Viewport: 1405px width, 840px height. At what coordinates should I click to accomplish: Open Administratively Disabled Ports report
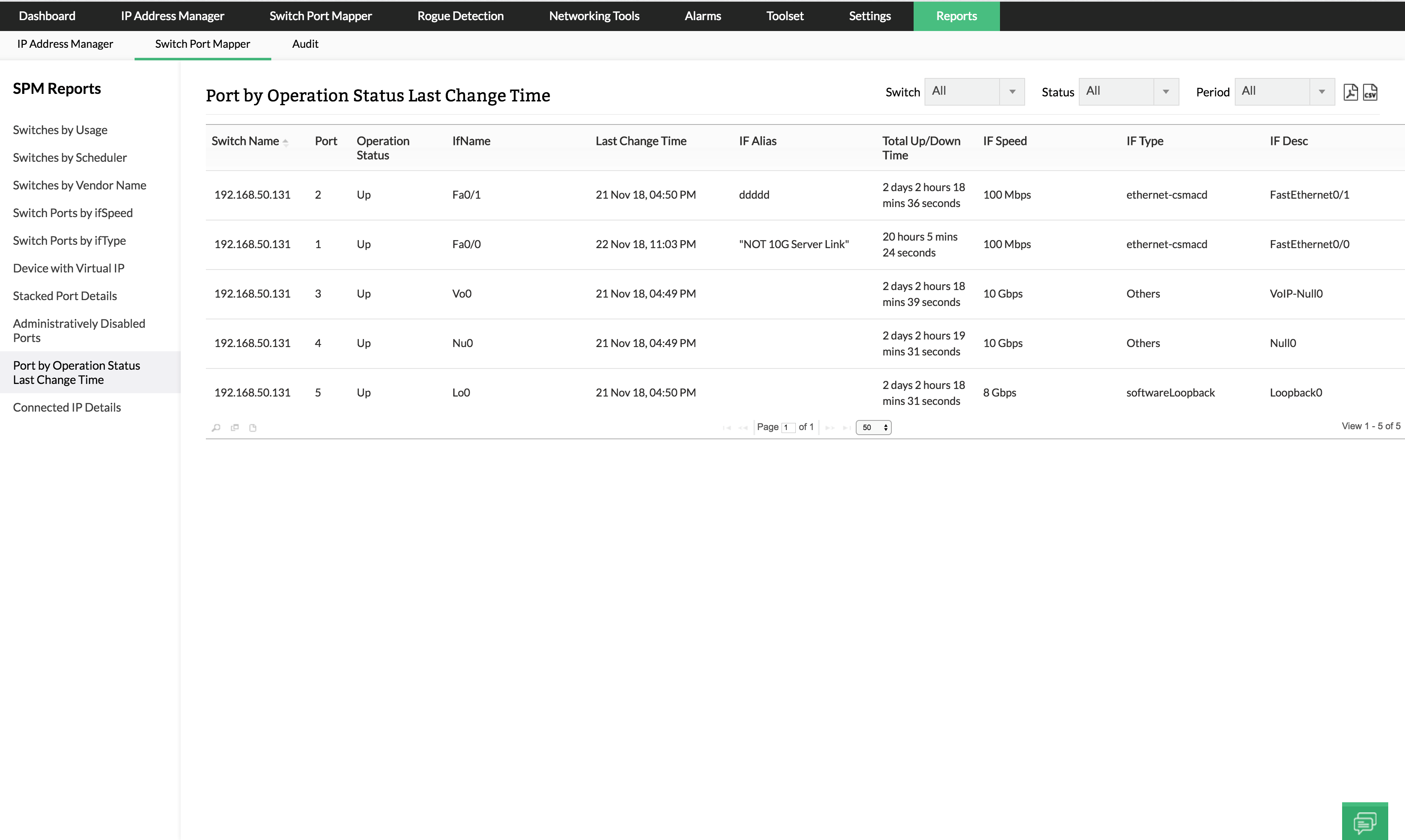(x=79, y=331)
